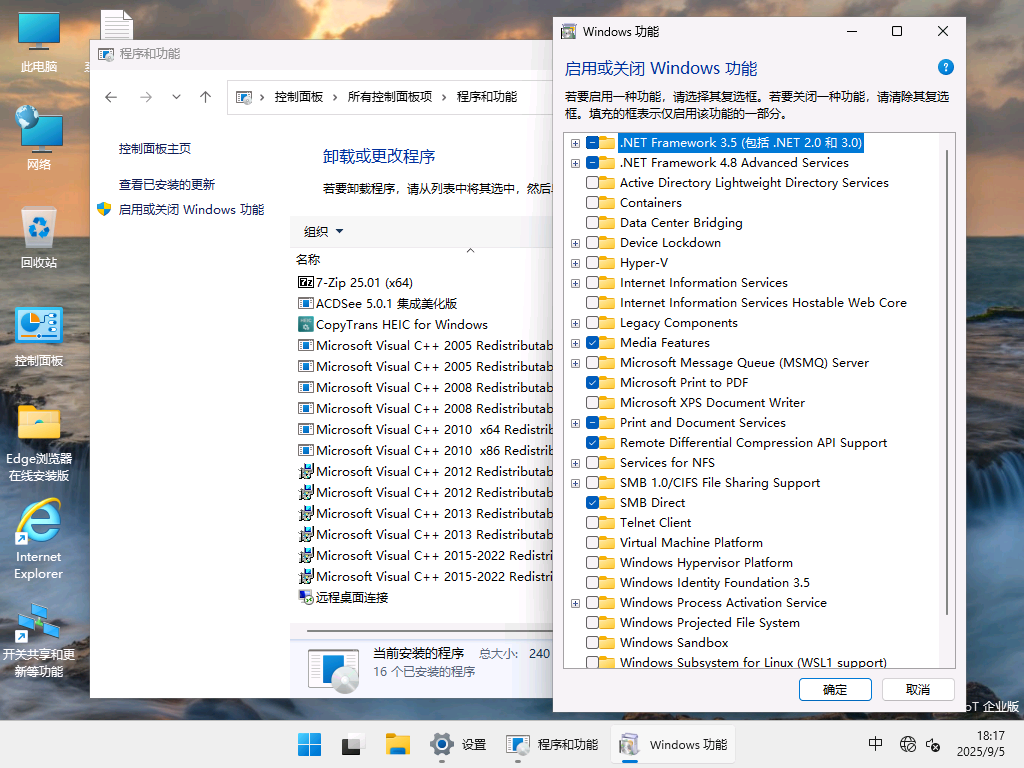1024x768 pixels.
Task: Click the network globe tray icon
Action: tap(907, 744)
